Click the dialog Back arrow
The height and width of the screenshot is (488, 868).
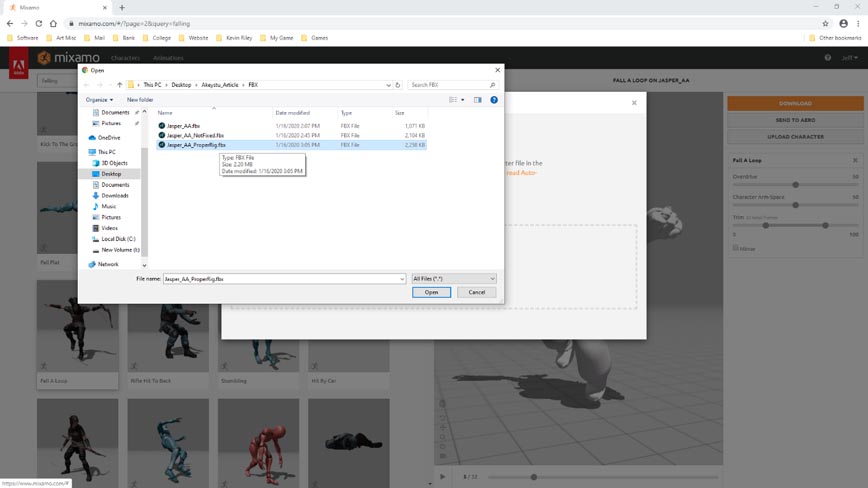(x=87, y=85)
